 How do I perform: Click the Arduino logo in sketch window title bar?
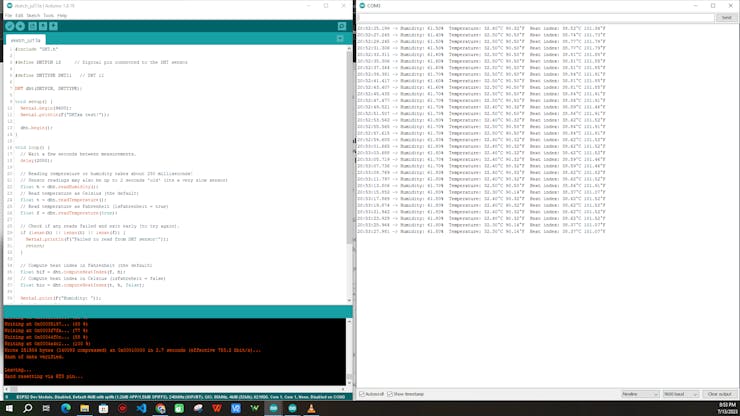(x=9, y=6)
